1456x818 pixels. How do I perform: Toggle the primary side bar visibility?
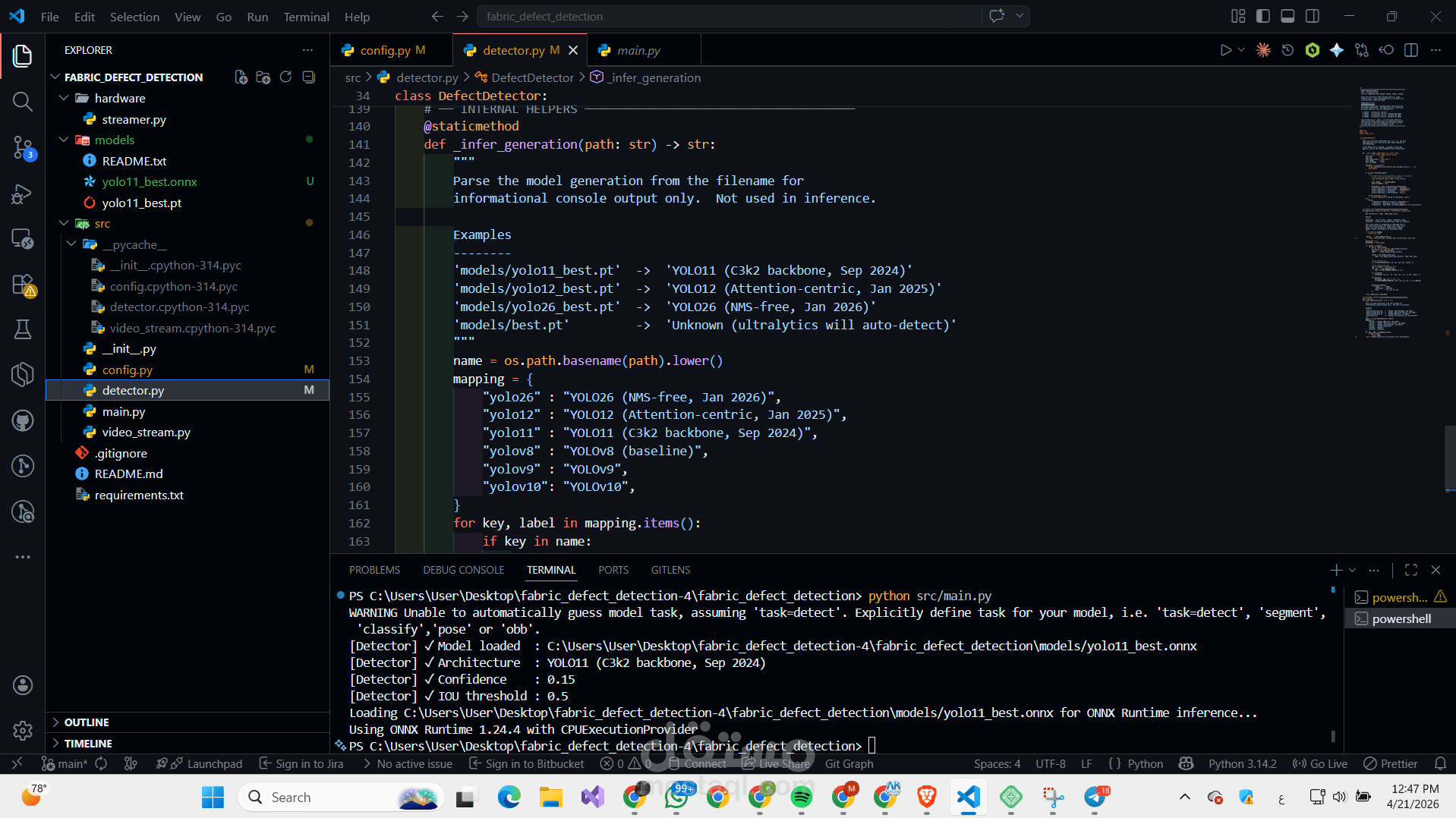1263,16
